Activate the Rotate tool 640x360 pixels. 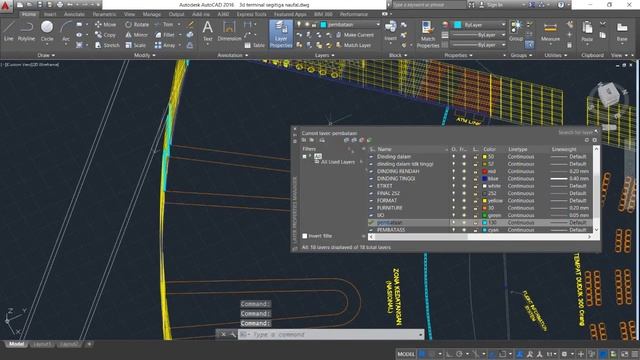click(x=137, y=24)
